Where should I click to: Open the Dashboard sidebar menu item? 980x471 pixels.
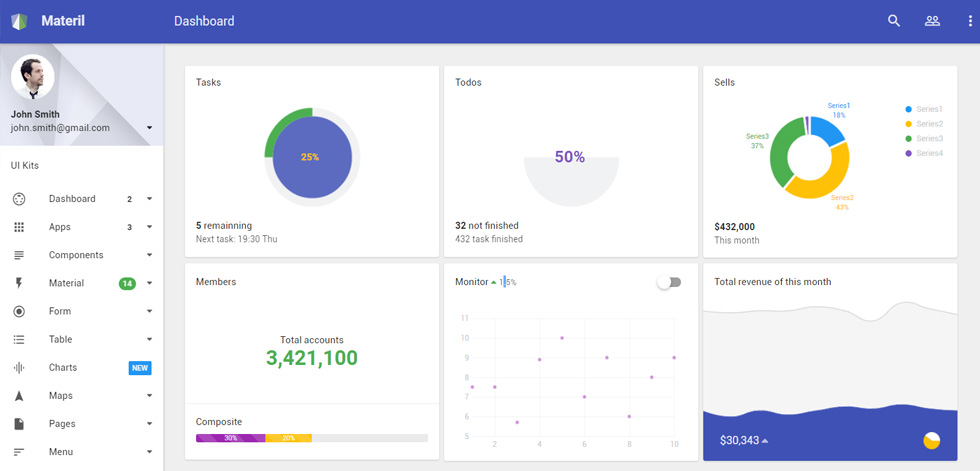click(82, 199)
